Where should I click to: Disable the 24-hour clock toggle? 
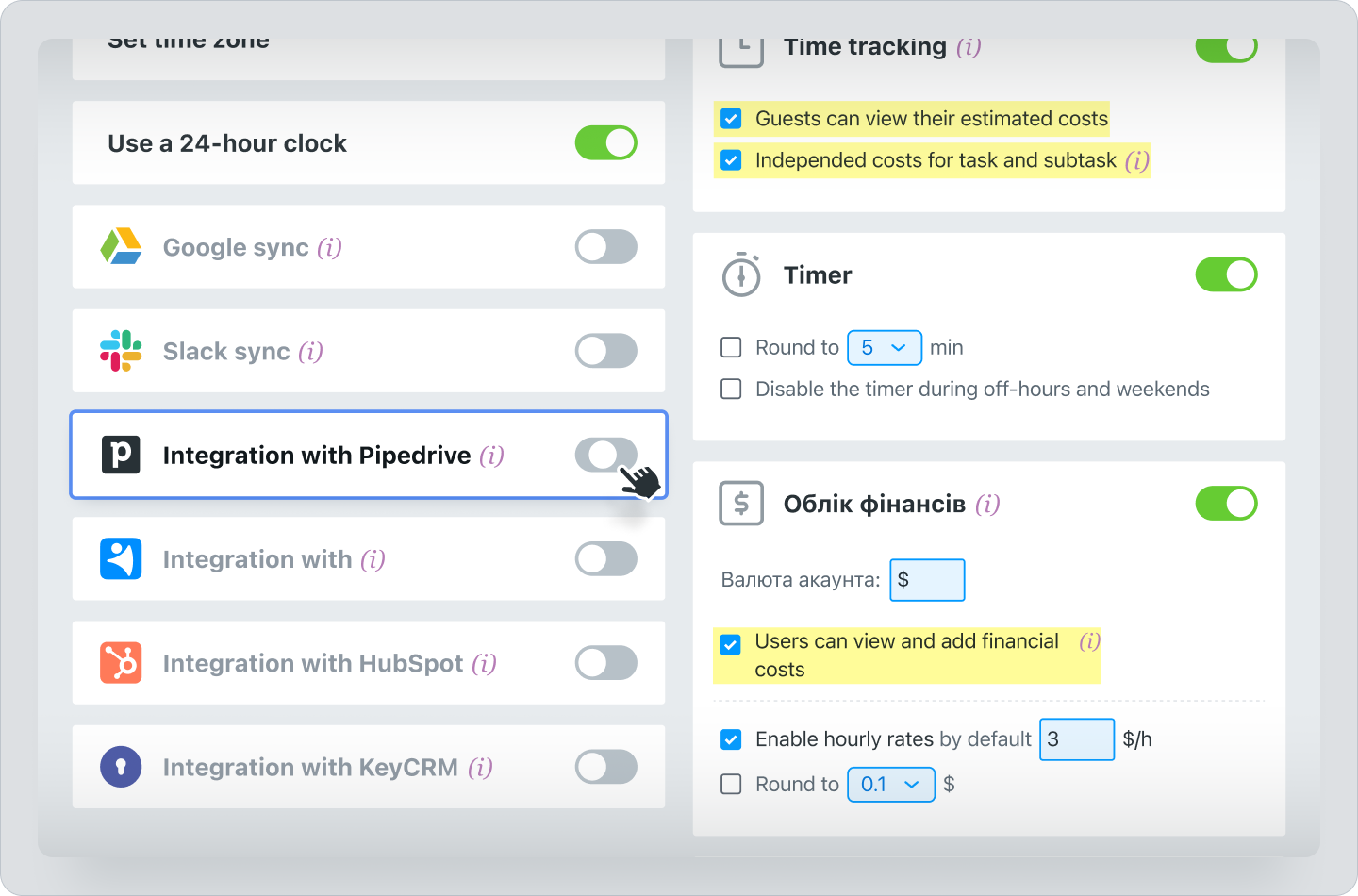pos(605,142)
